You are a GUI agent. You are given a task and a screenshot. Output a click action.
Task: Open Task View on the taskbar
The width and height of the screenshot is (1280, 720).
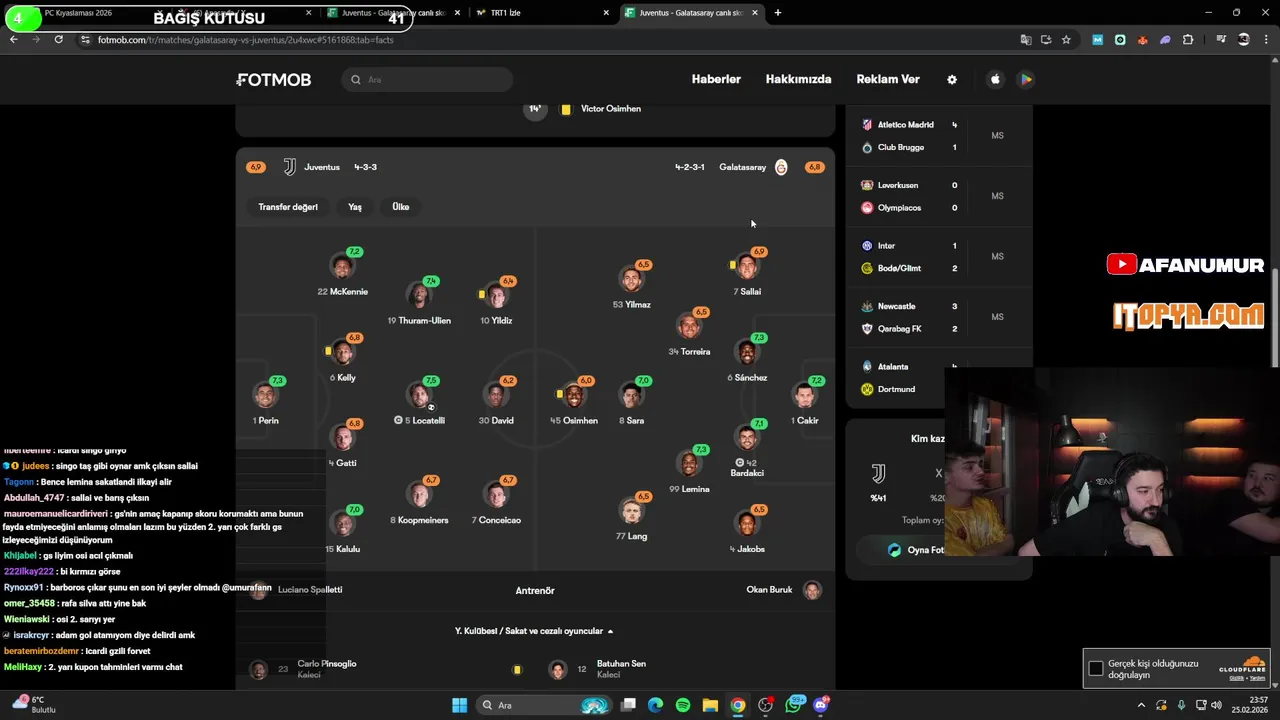(x=628, y=705)
